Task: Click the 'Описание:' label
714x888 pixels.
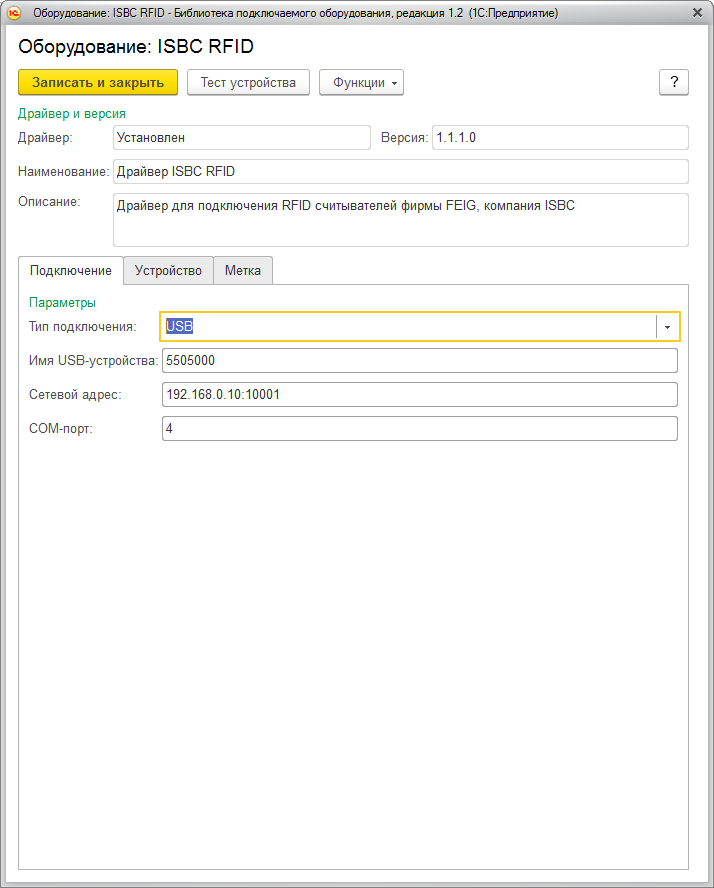Action: pyautogui.click(x=49, y=202)
